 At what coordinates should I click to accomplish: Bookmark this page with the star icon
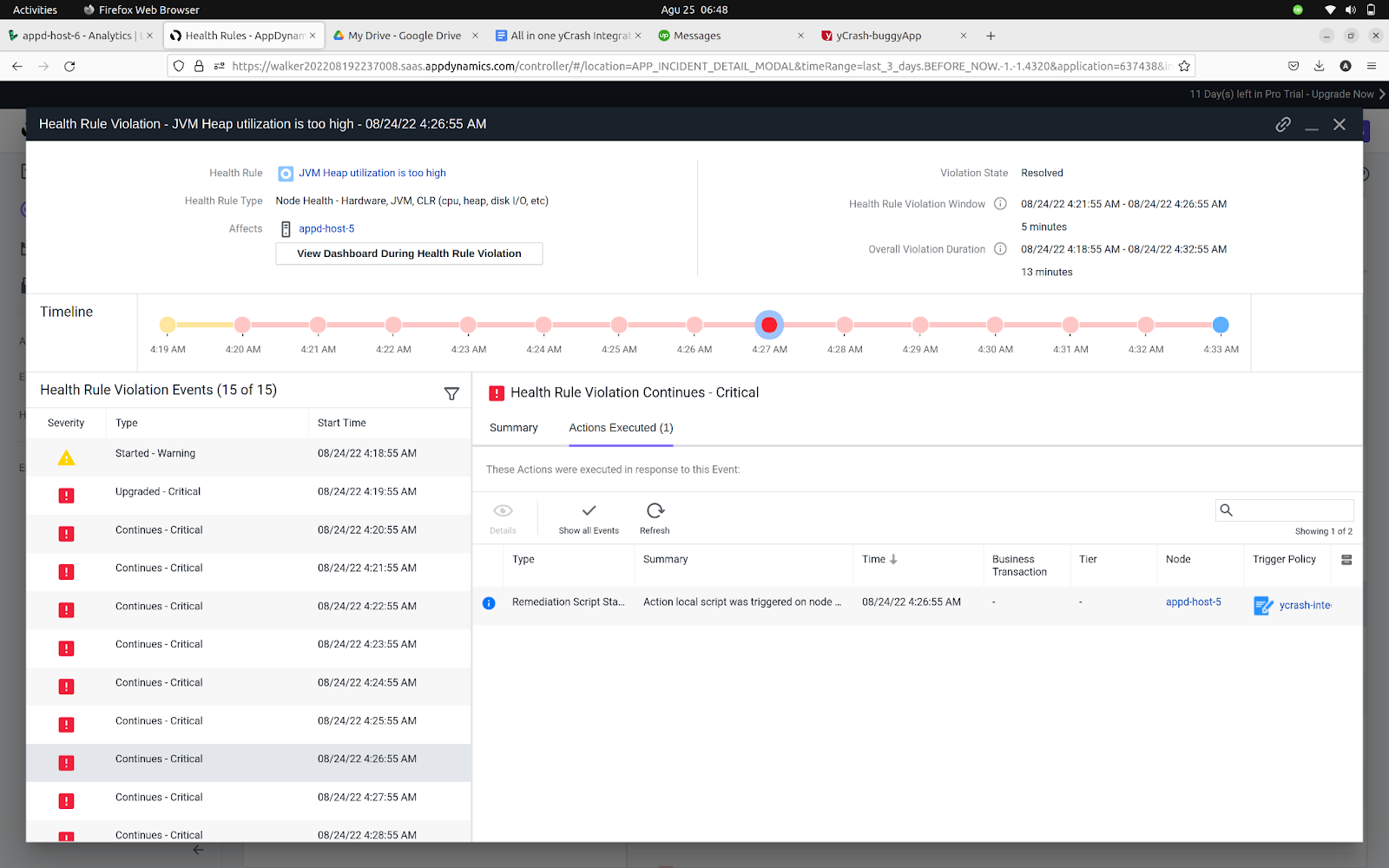[1184, 66]
